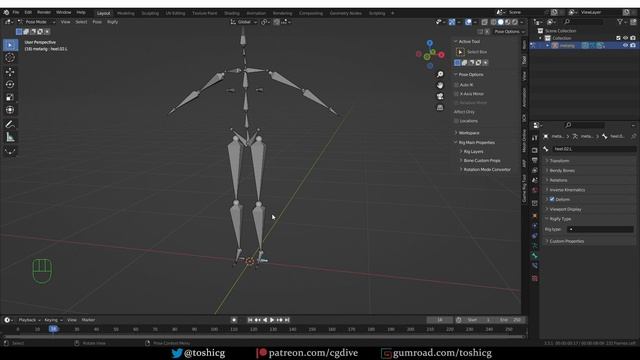This screenshot has width=640, height=360.
Task: Click the current frame marker on timeline
Action: (x=53, y=329)
